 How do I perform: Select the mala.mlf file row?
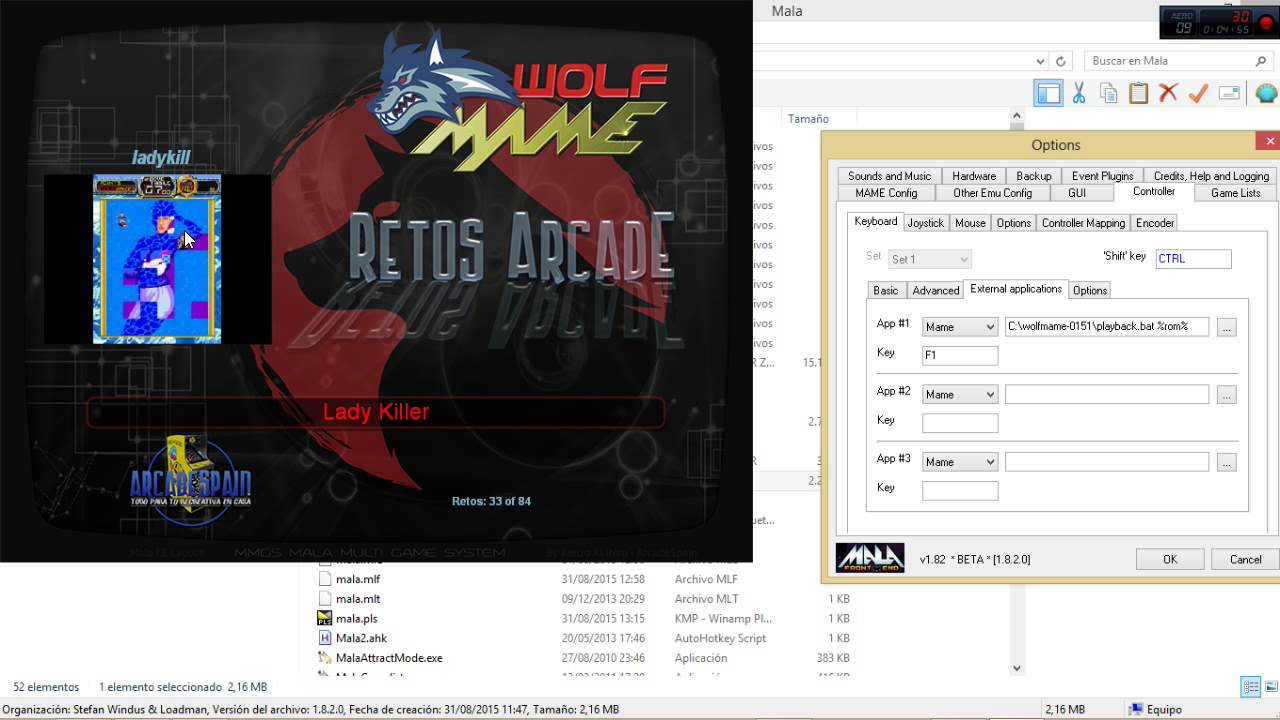click(583, 579)
